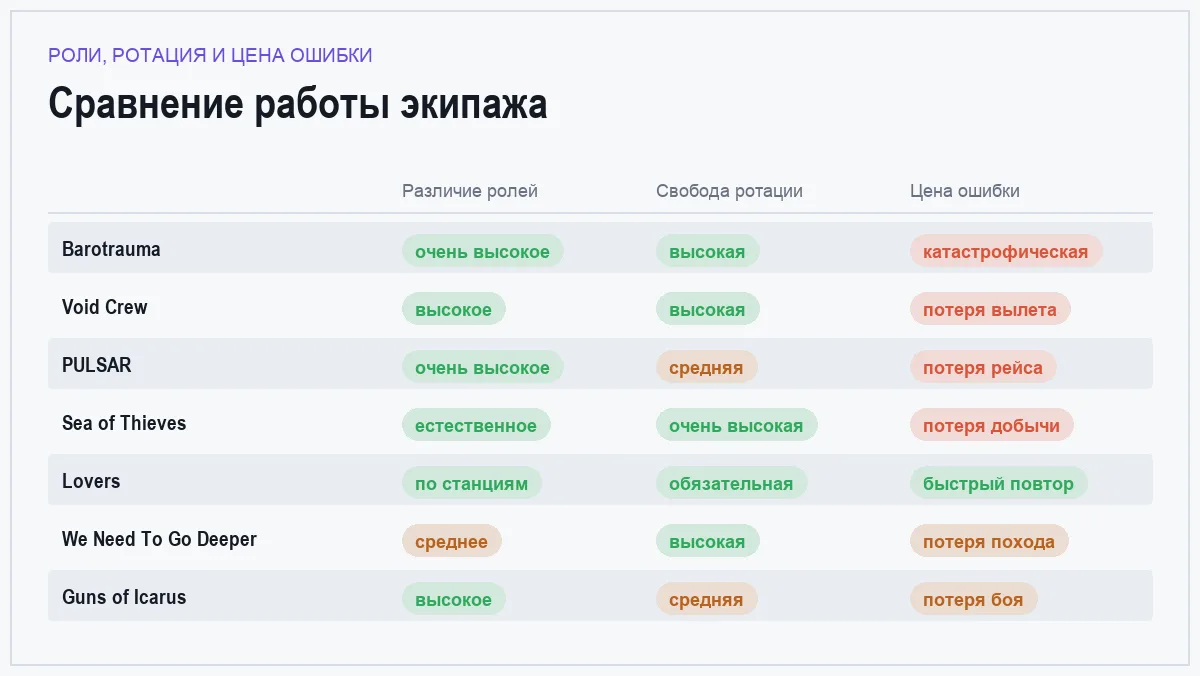Select the Barotrauma row name
The image size is (1200, 676).
pyautogui.click(x=111, y=249)
